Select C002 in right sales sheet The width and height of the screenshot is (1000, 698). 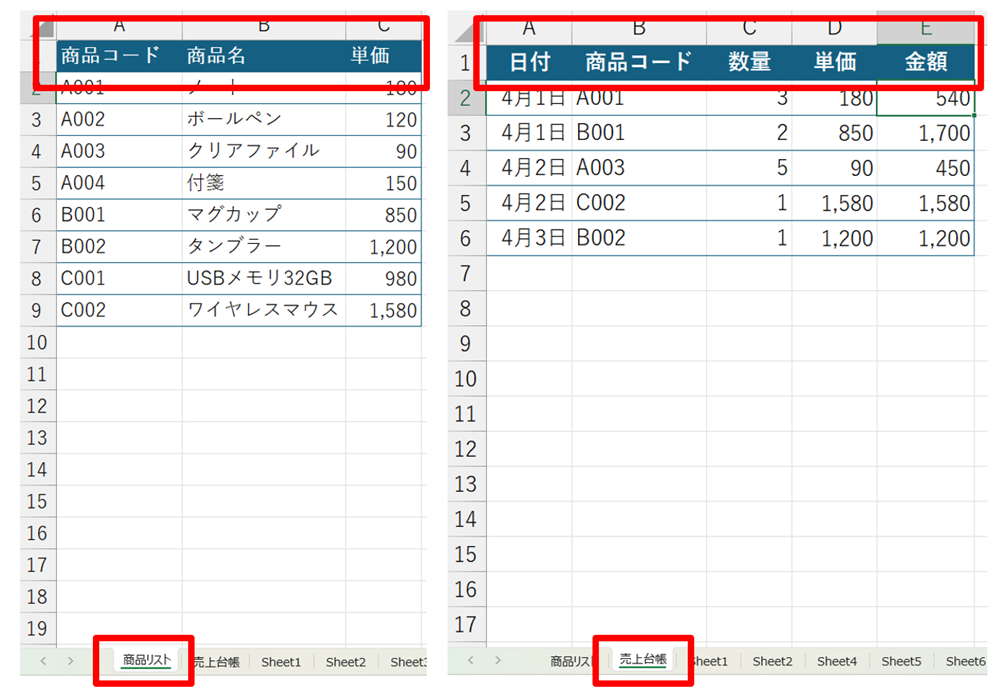point(639,204)
